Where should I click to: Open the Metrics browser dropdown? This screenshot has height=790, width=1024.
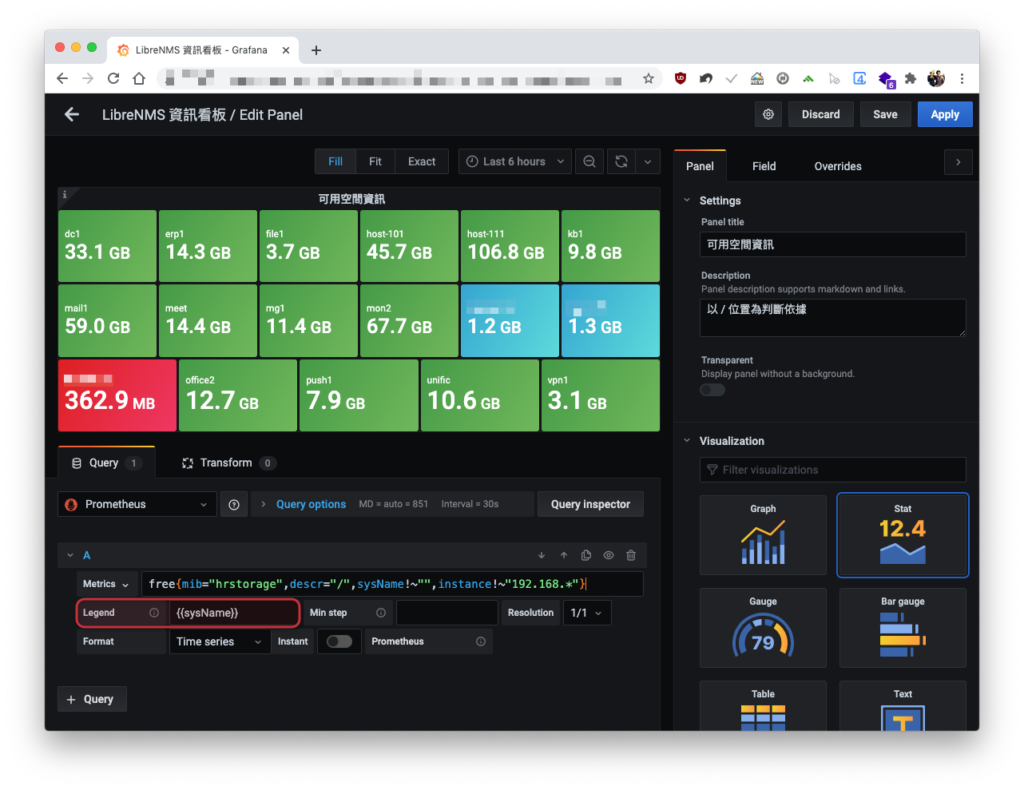tap(106, 584)
